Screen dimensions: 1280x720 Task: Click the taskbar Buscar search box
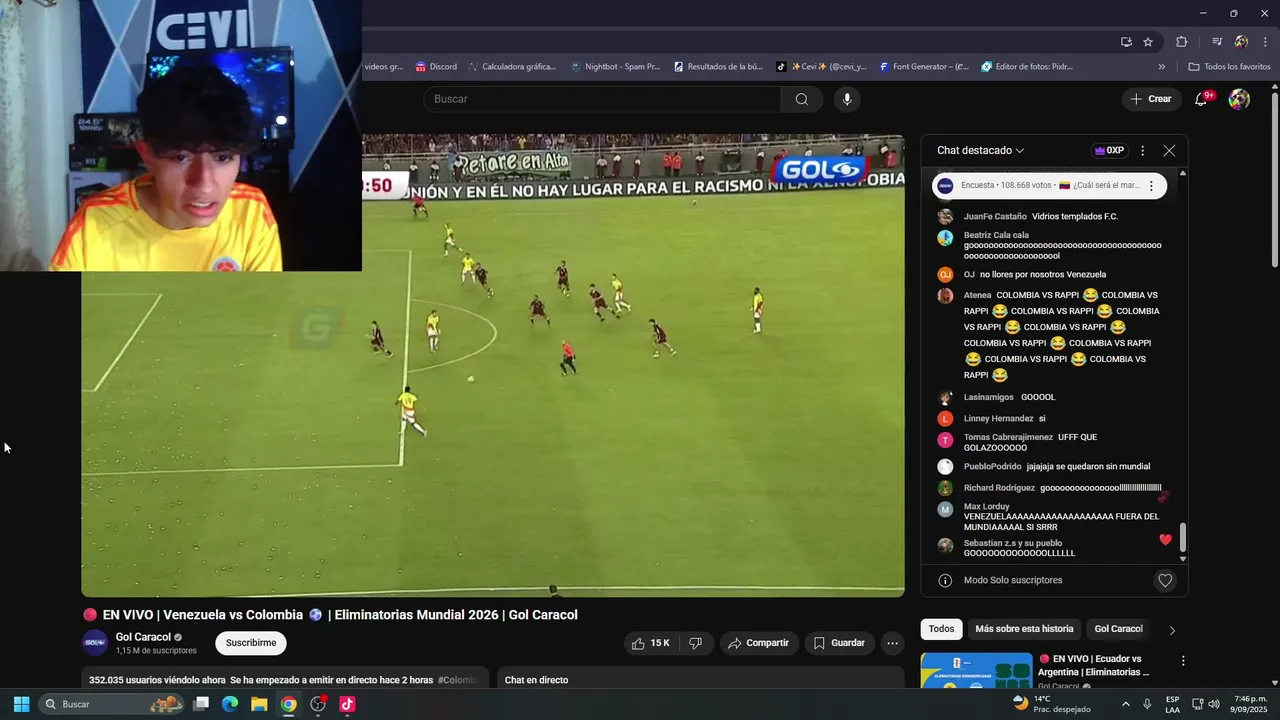pyautogui.click(x=112, y=704)
